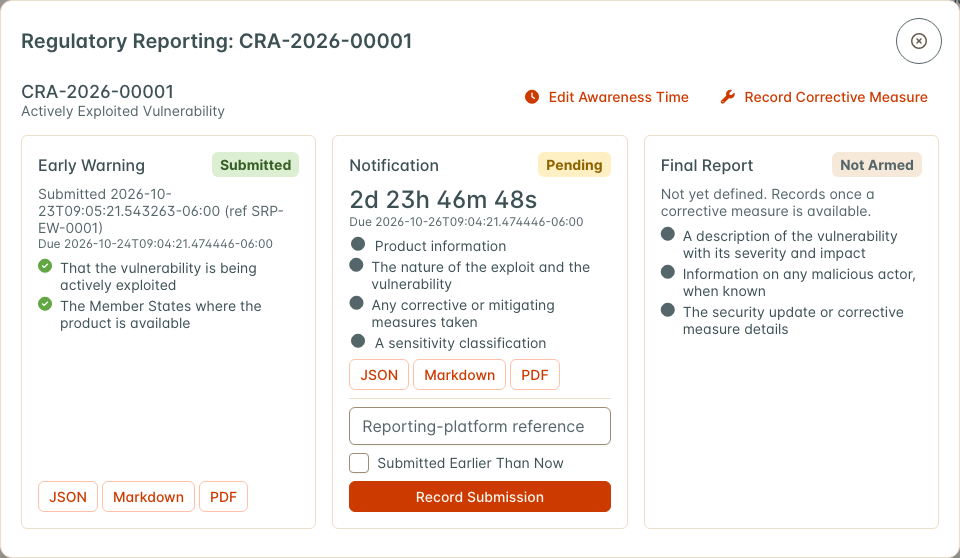This screenshot has height=558, width=960.
Task: Open Edit Awareness Time
Action: [606, 97]
